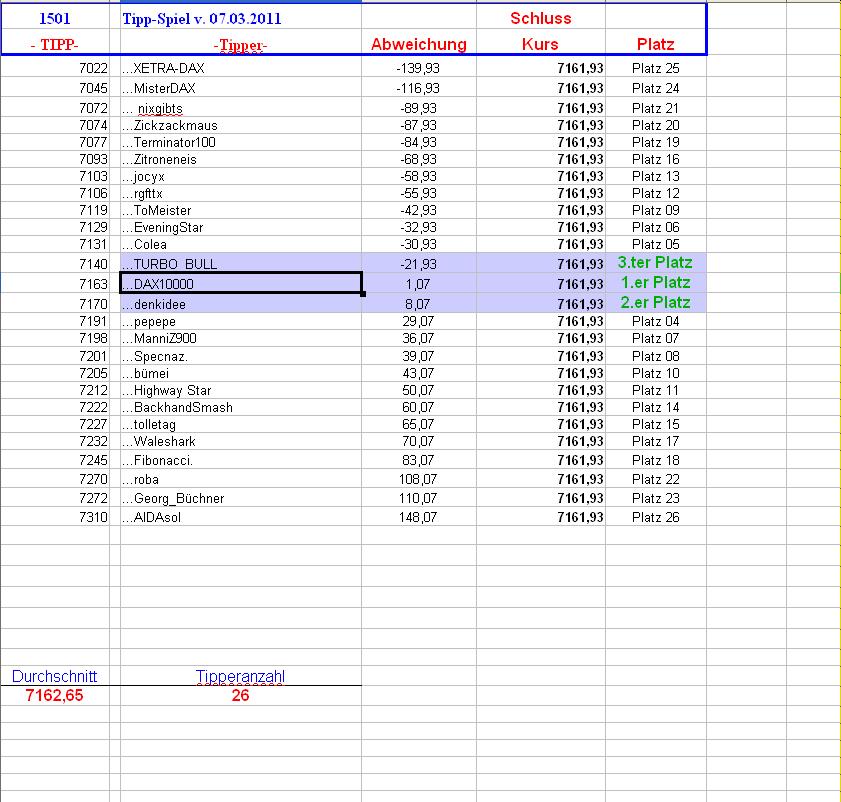Click the Tipperanzahl label cell
Viewport: 841px width, 802px height.
[241, 676]
